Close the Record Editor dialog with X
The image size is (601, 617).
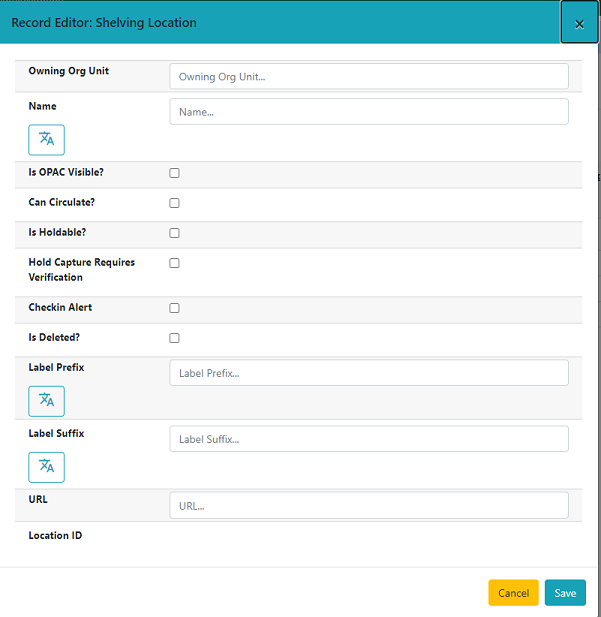tap(579, 24)
